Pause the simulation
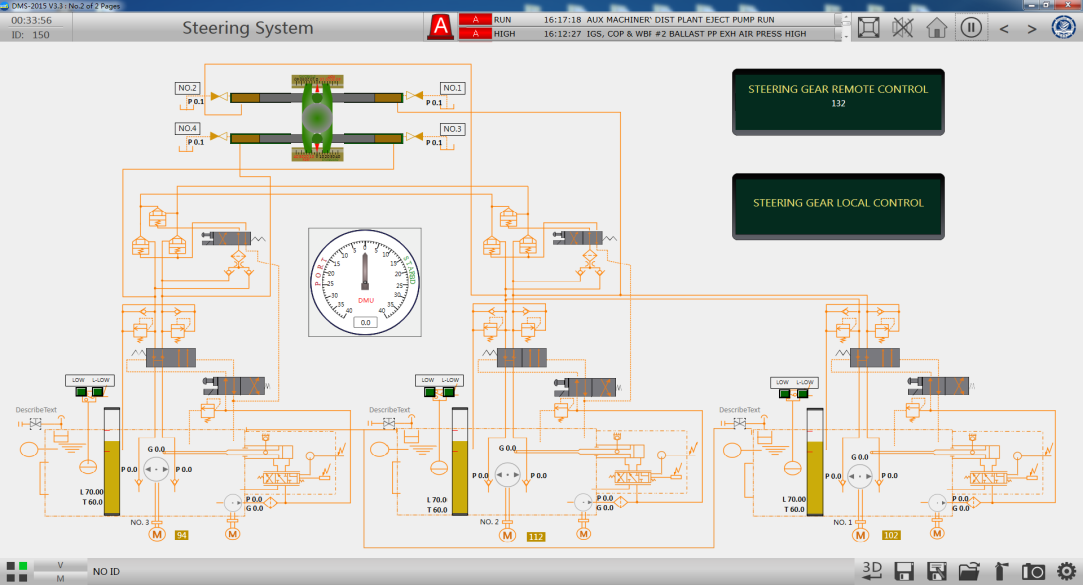1083x585 pixels. pos(970,27)
